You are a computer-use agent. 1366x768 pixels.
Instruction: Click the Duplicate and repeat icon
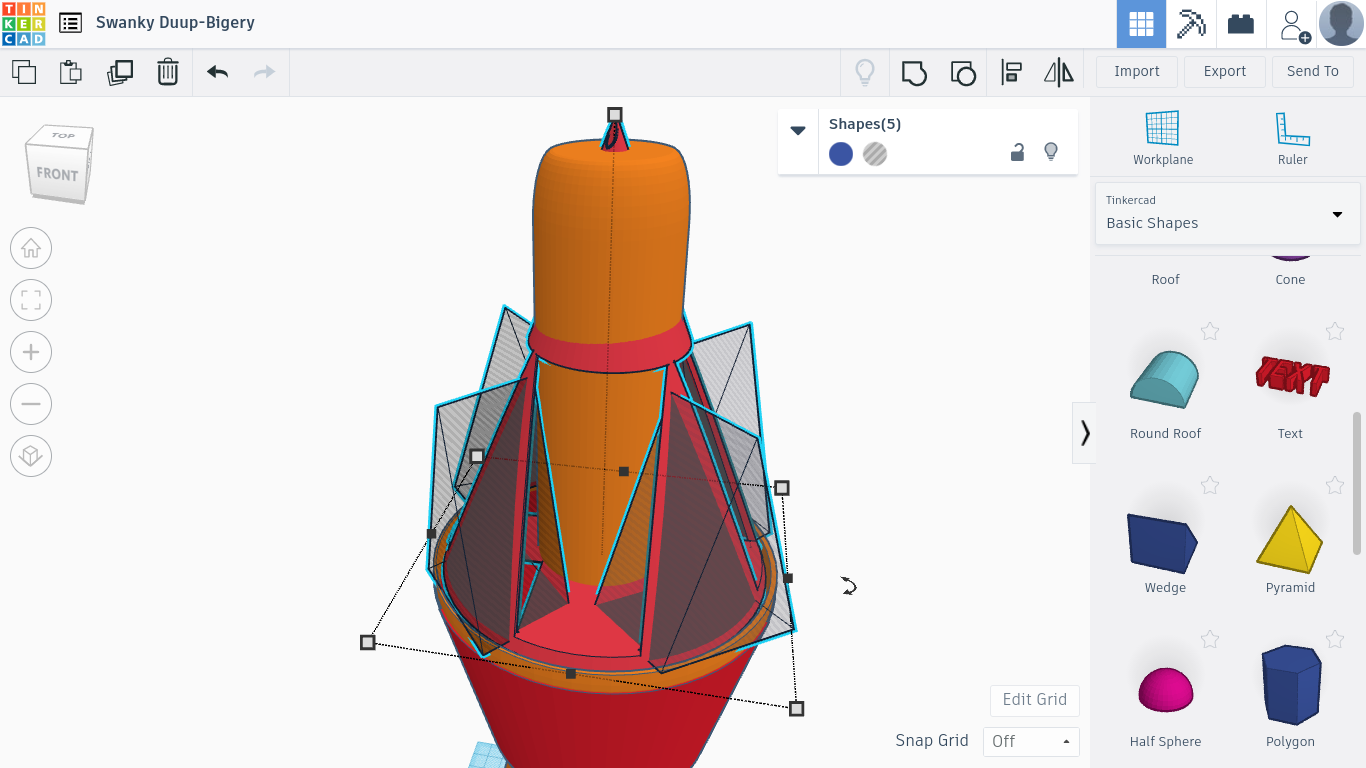[x=120, y=72]
